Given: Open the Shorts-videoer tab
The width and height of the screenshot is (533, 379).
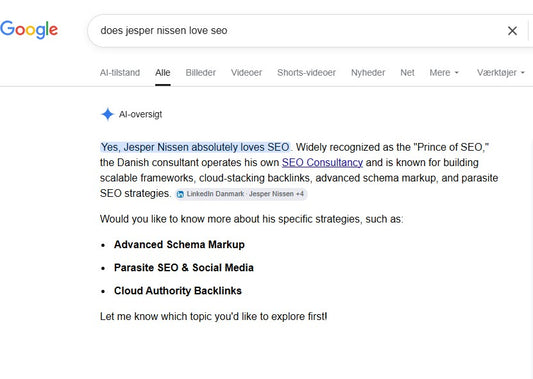Looking at the screenshot, I should (306, 73).
